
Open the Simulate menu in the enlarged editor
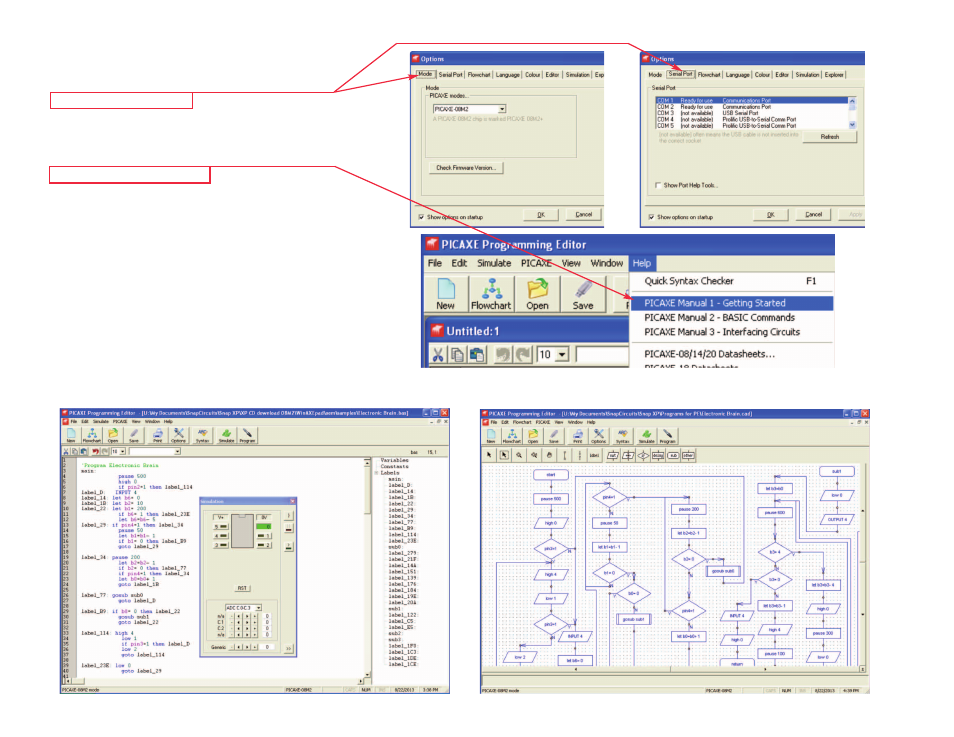[494, 264]
